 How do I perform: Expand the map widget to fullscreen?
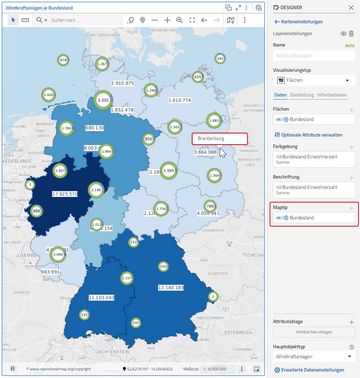(238, 7)
